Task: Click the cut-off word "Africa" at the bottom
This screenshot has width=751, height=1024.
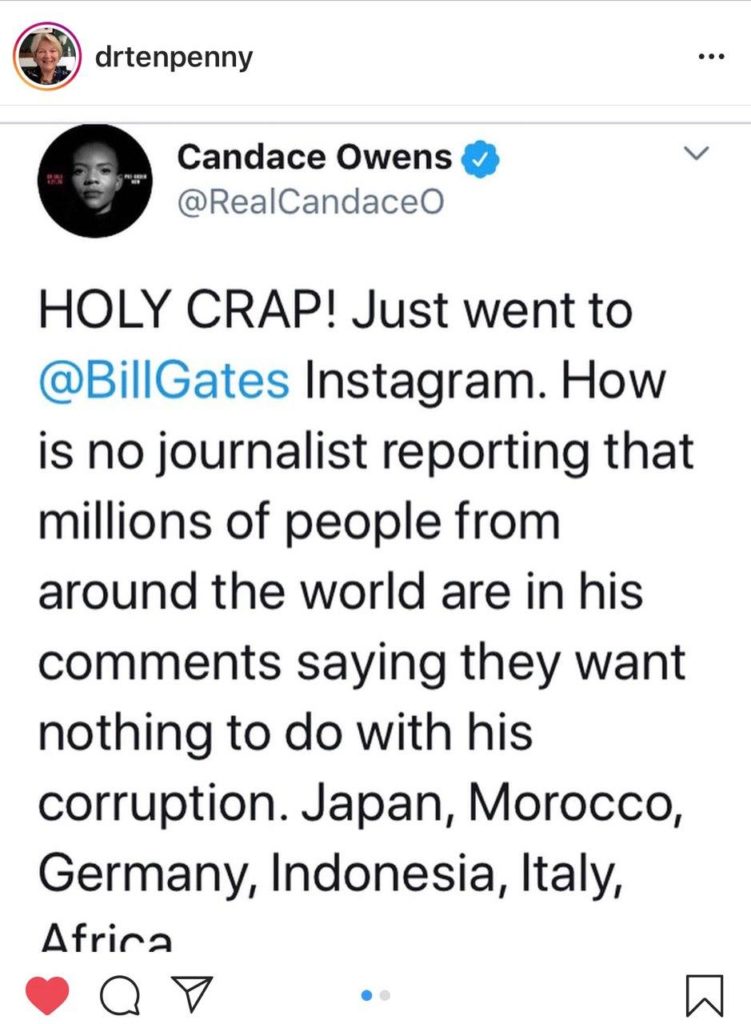Action: (x=105, y=940)
